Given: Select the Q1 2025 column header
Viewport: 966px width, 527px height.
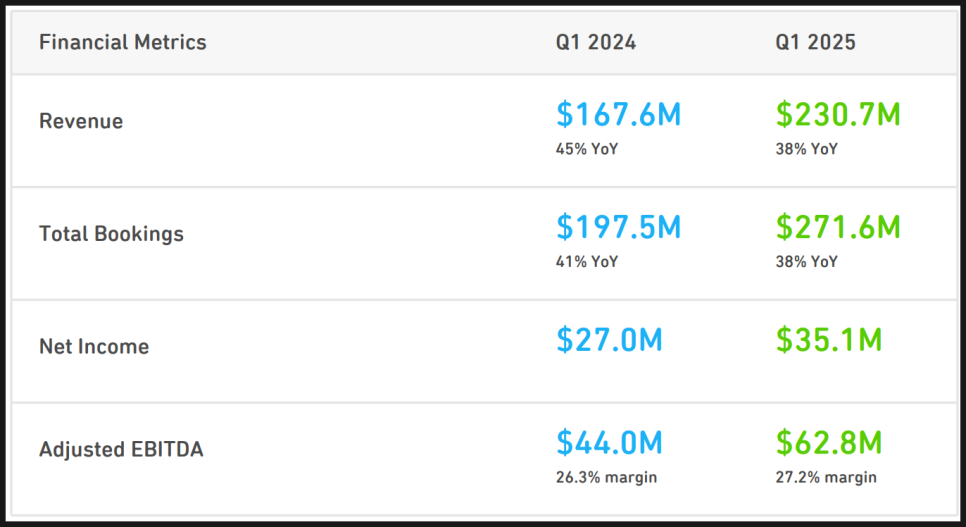Looking at the screenshot, I should point(815,42).
